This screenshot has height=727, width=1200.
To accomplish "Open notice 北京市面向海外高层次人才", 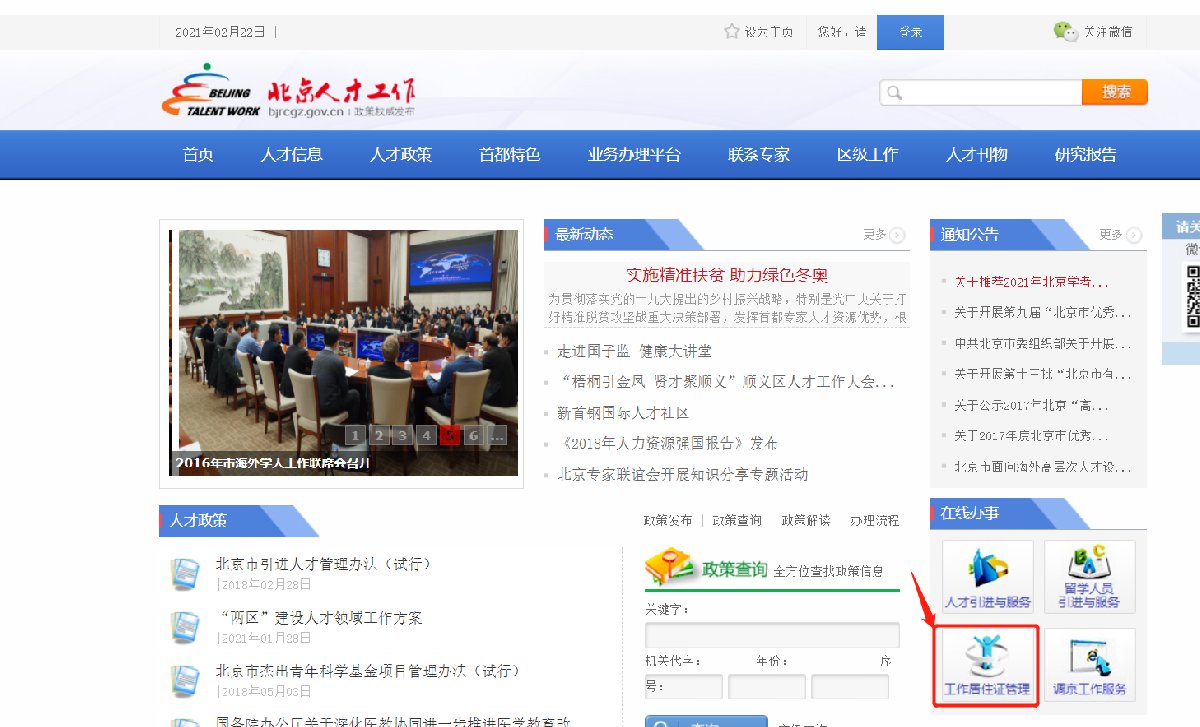I will [1043, 467].
